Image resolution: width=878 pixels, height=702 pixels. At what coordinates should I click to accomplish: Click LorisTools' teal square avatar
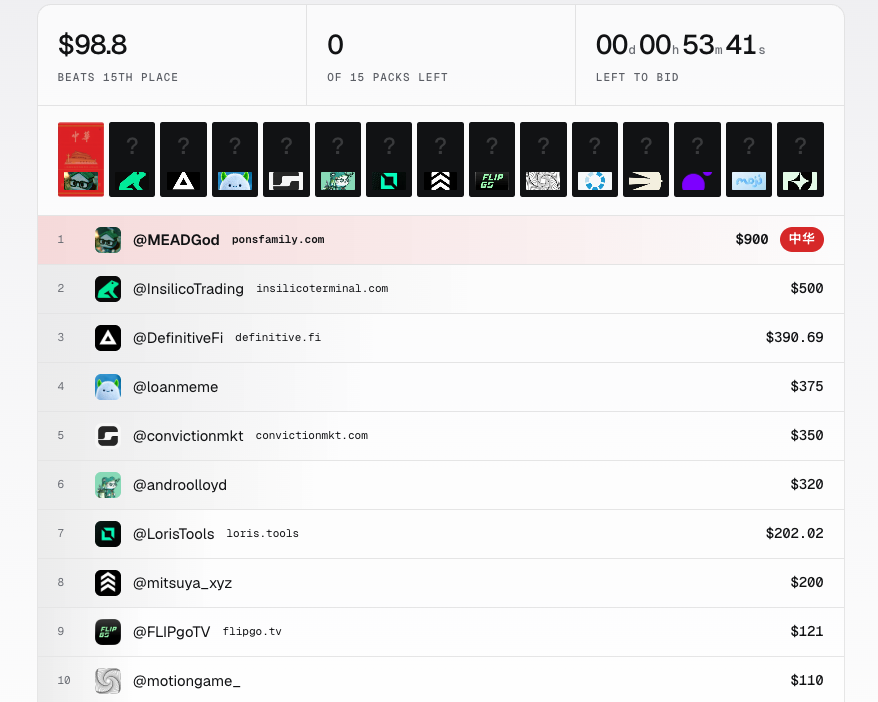pos(108,533)
